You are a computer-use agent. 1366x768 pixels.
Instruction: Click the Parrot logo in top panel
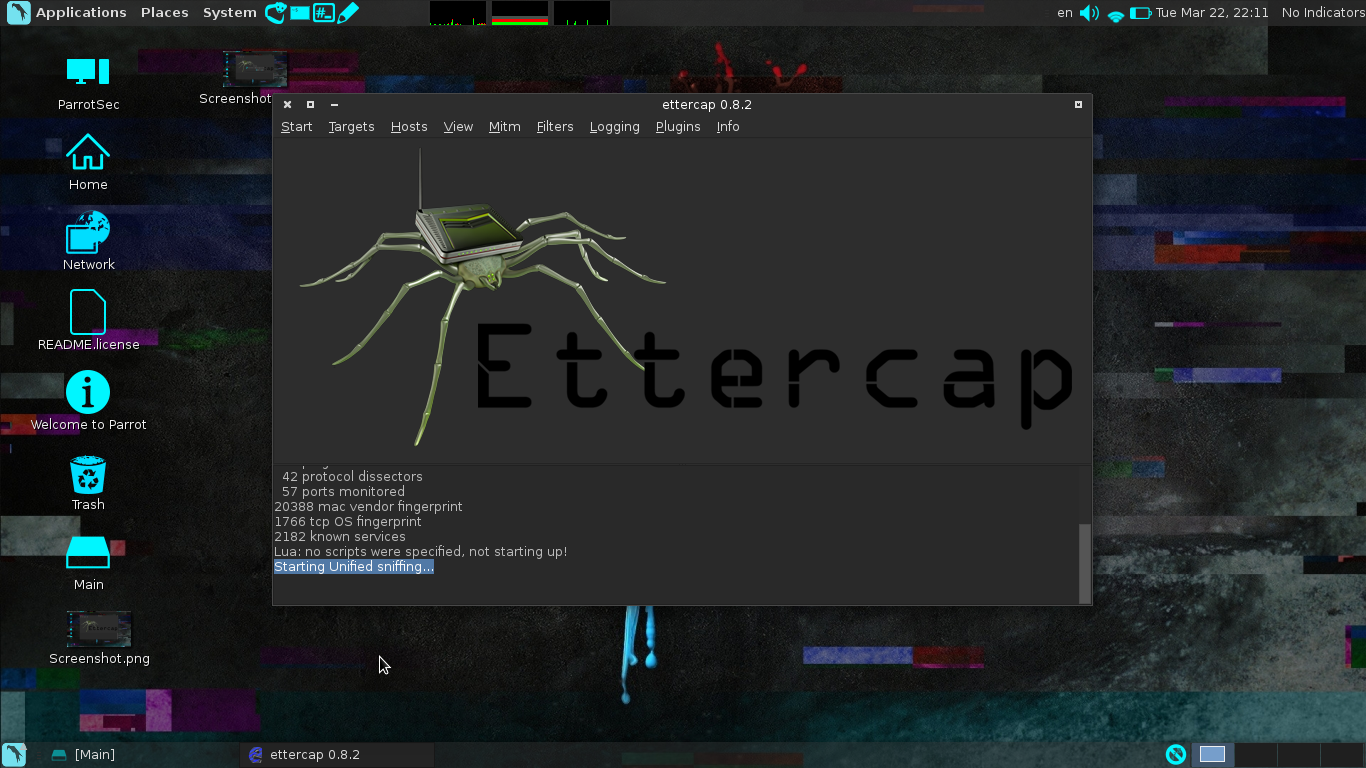19,13
